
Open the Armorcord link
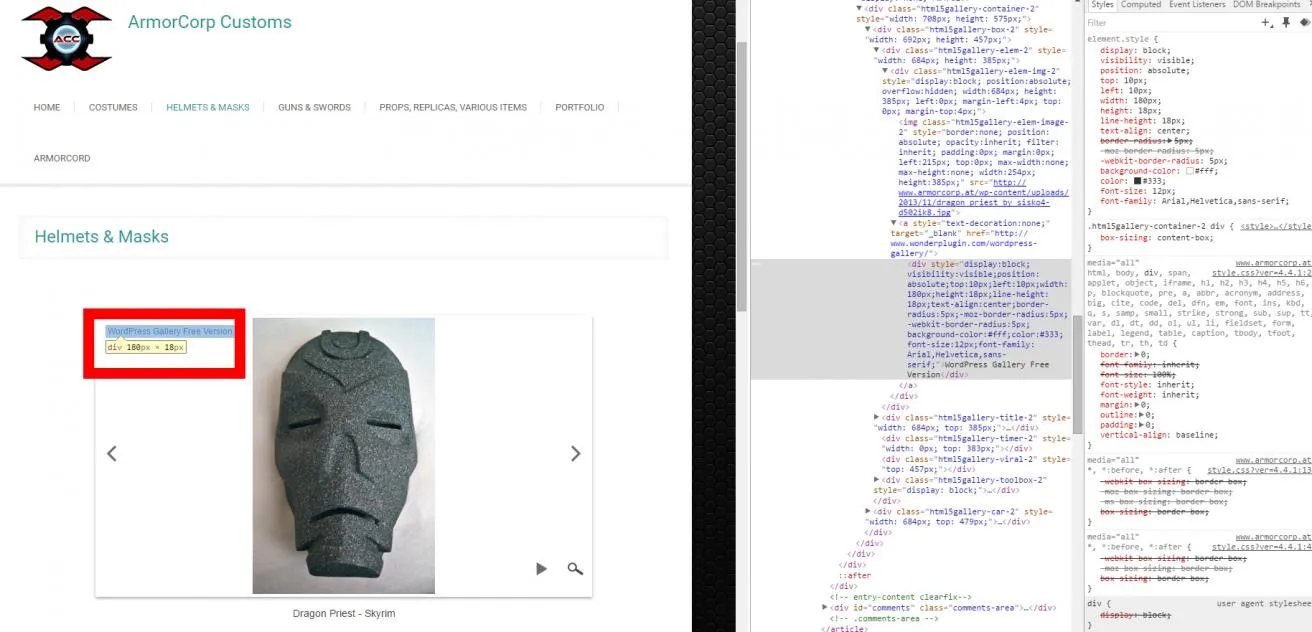click(62, 158)
